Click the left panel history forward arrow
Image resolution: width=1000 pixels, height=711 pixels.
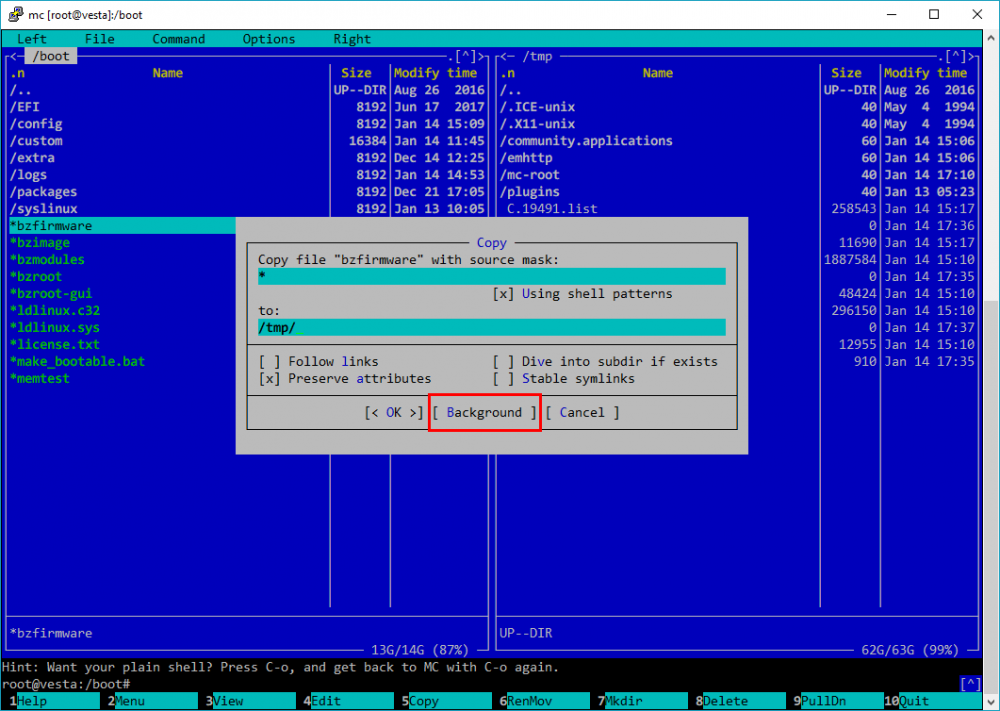tap(482, 56)
